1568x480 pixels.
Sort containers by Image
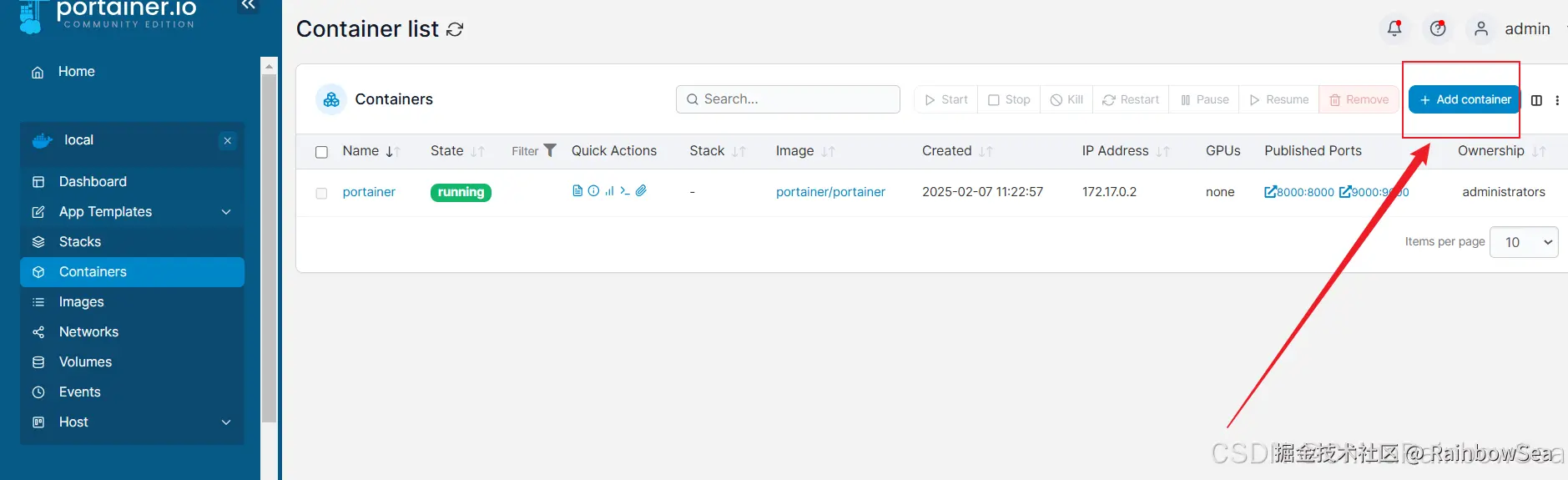coord(804,151)
